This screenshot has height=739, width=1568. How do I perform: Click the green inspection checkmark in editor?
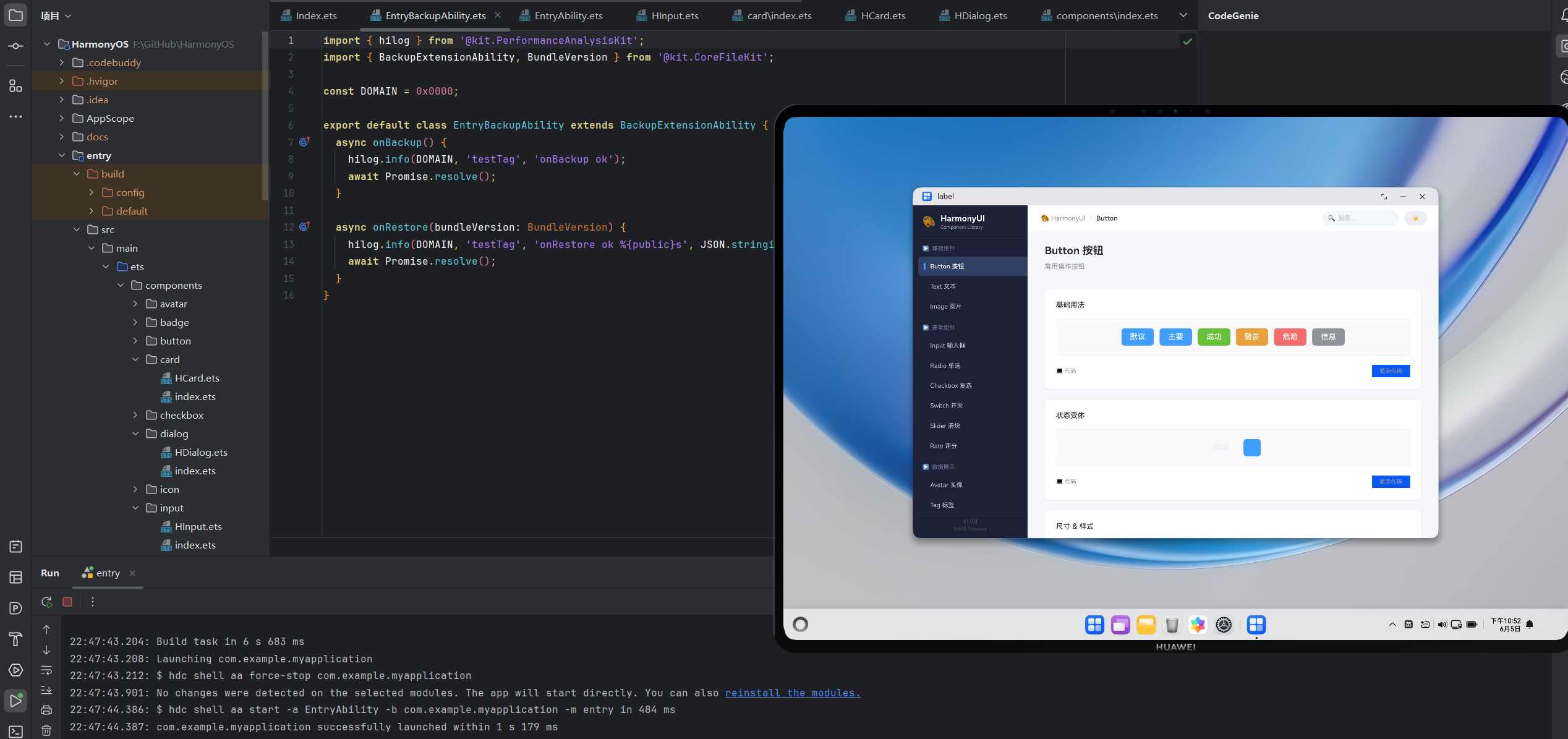coord(1187,41)
